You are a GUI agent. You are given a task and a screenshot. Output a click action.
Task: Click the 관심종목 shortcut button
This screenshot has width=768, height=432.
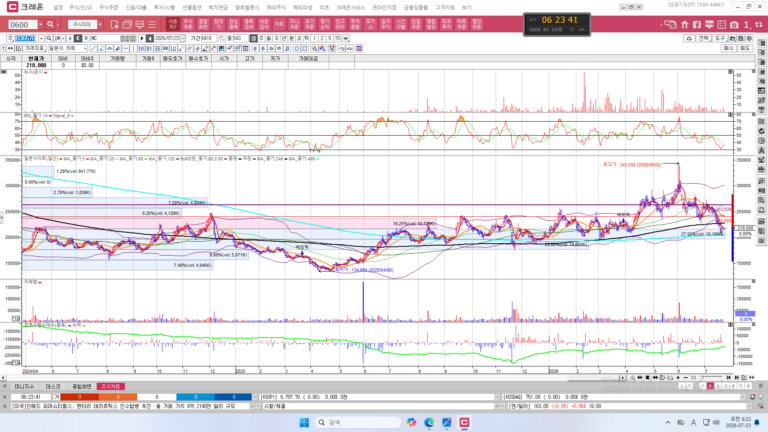234,24
